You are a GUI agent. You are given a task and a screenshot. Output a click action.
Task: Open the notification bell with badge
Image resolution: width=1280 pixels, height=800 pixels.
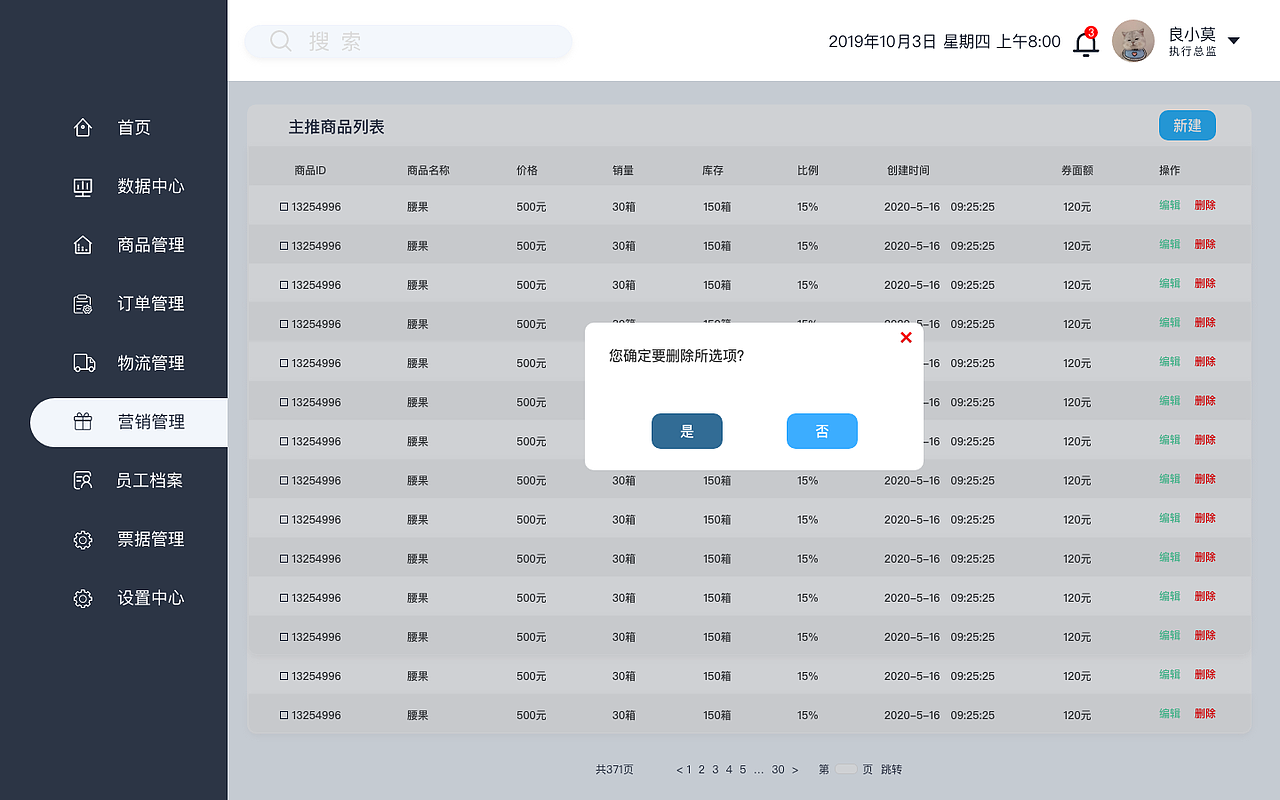(1085, 42)
